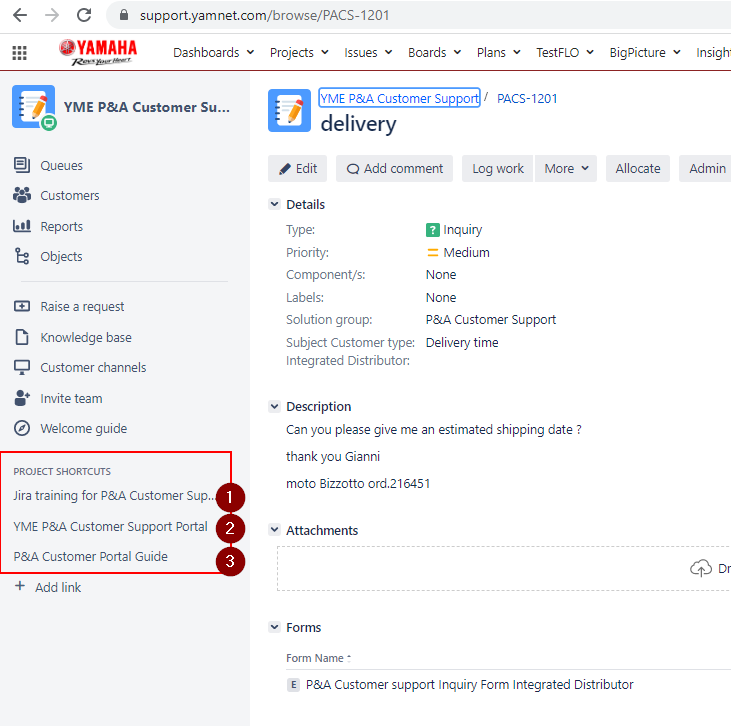Click the Admin button

point(706,168)
